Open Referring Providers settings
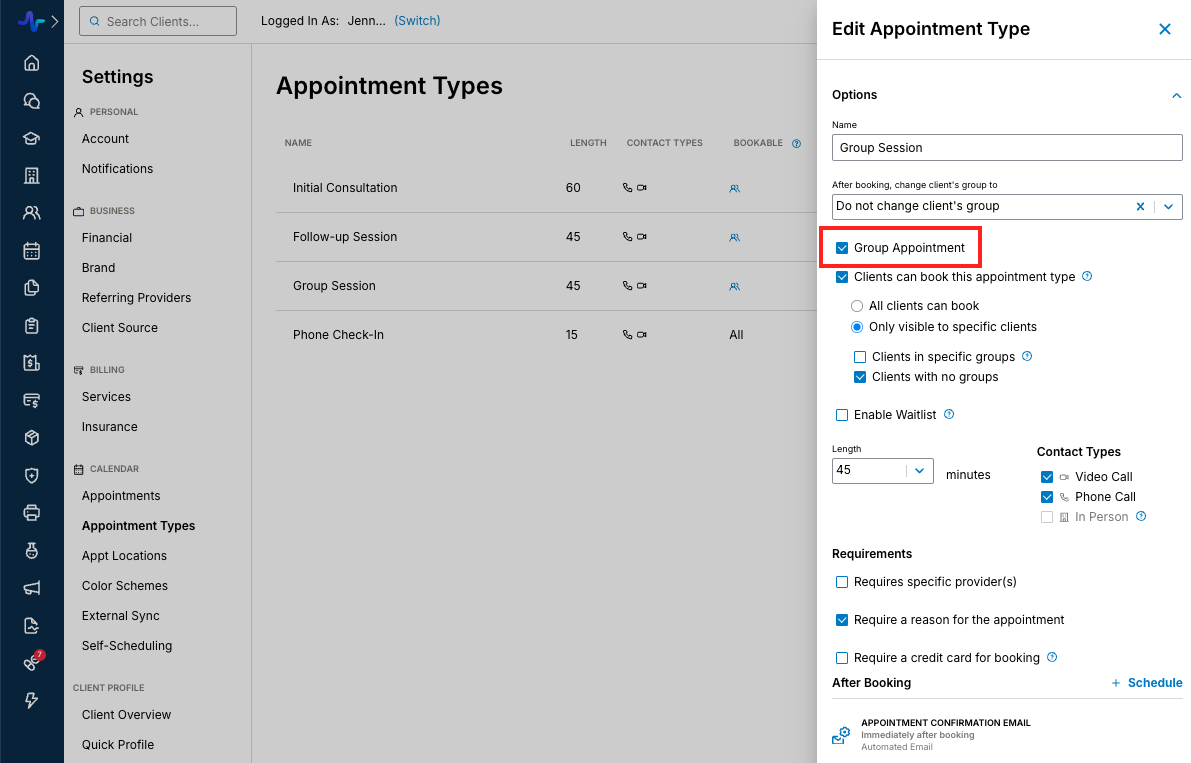Viewport: 1191px width, 763px height. pos(137,298)
